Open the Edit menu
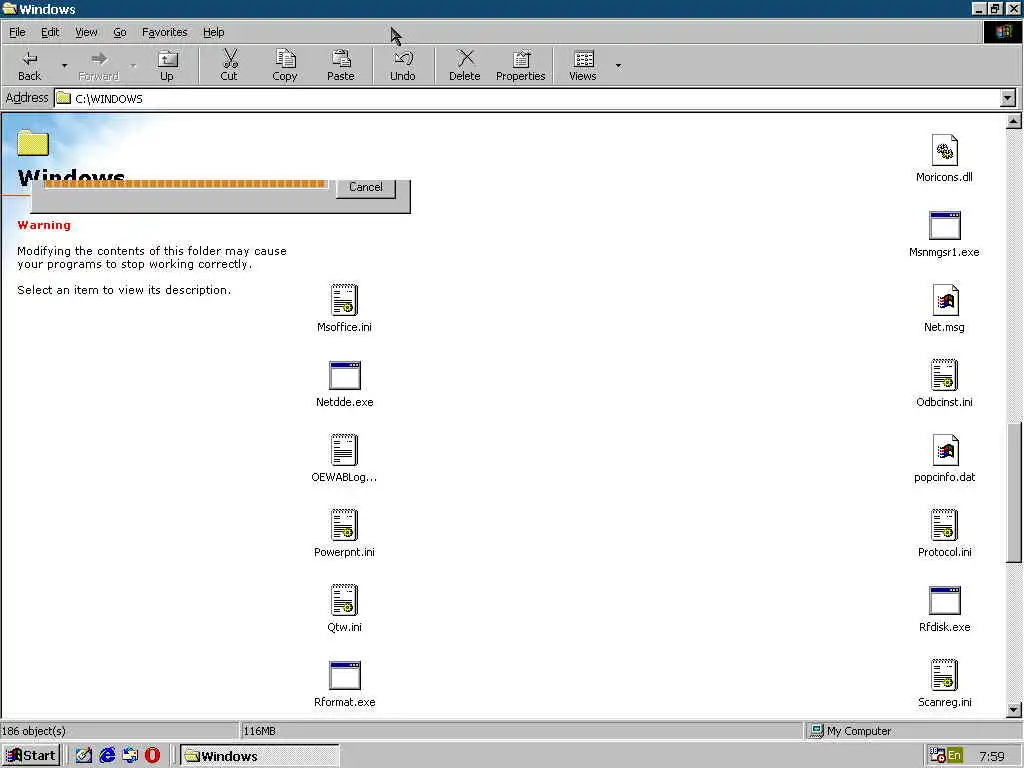The height and width of the screenshot is (768, 1024). (x=50, y=32)
